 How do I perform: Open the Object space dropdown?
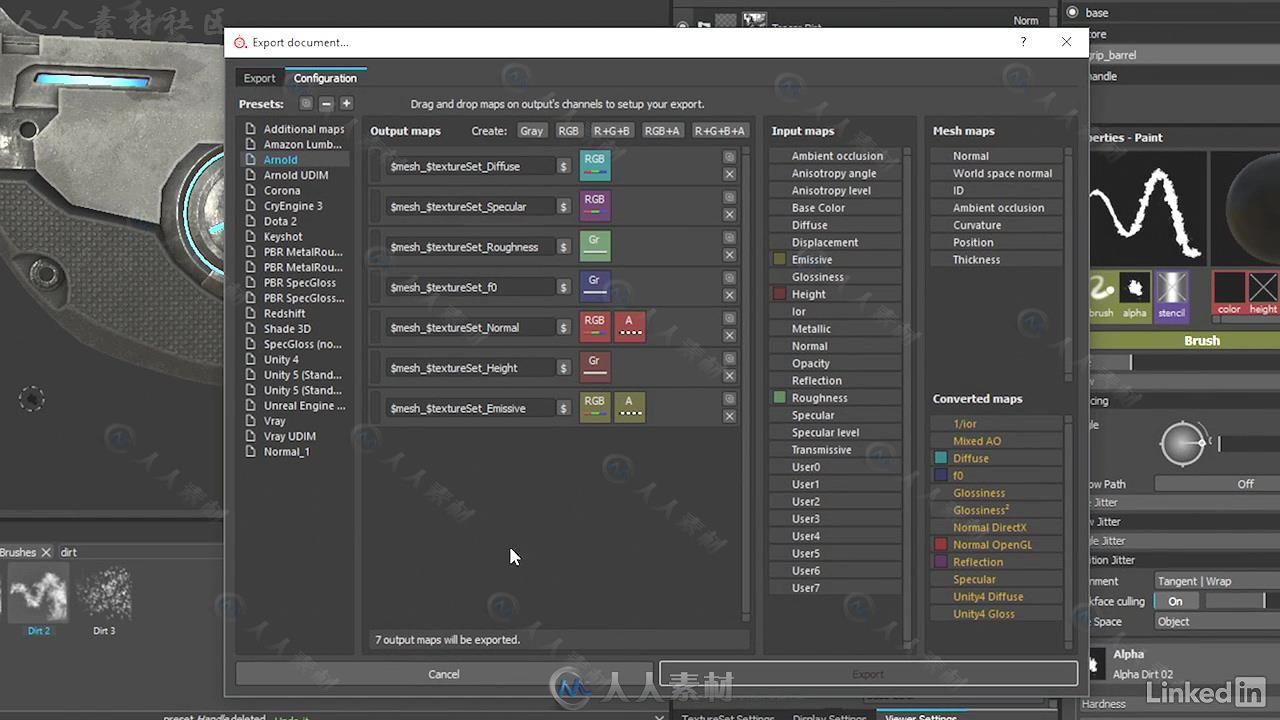(1217, 621)
